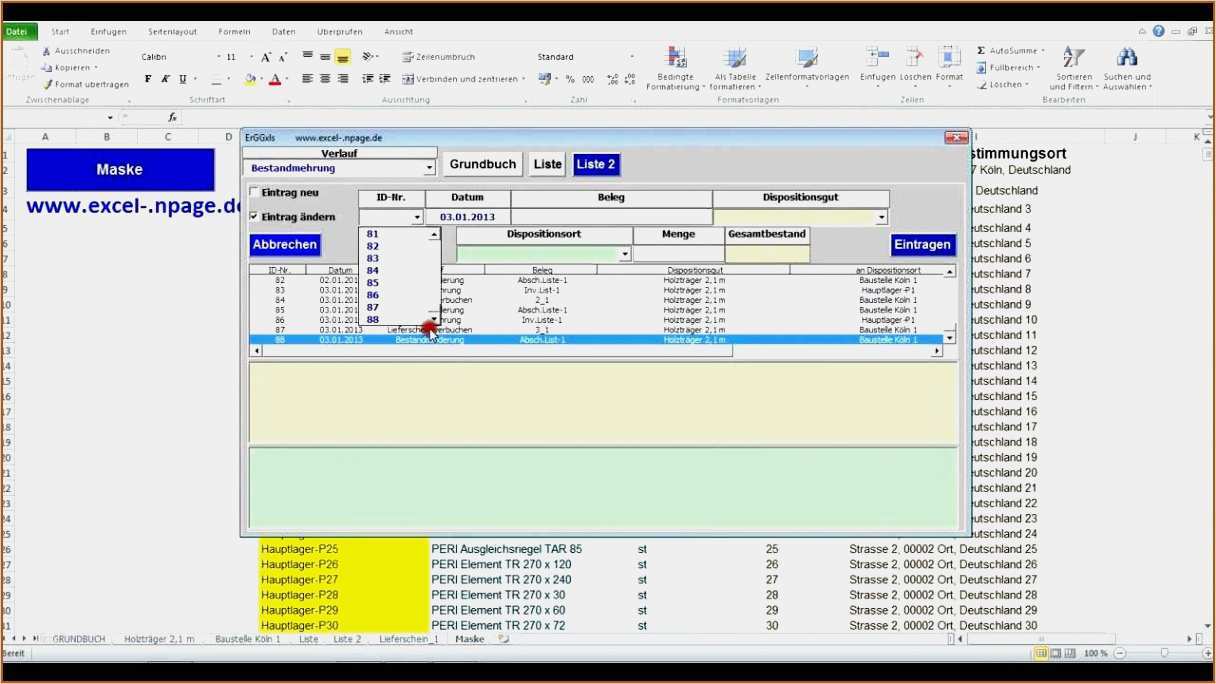
Task: Click the Suchen und Auswählen binoculars icon
Action: click(x=1126, y=58)
